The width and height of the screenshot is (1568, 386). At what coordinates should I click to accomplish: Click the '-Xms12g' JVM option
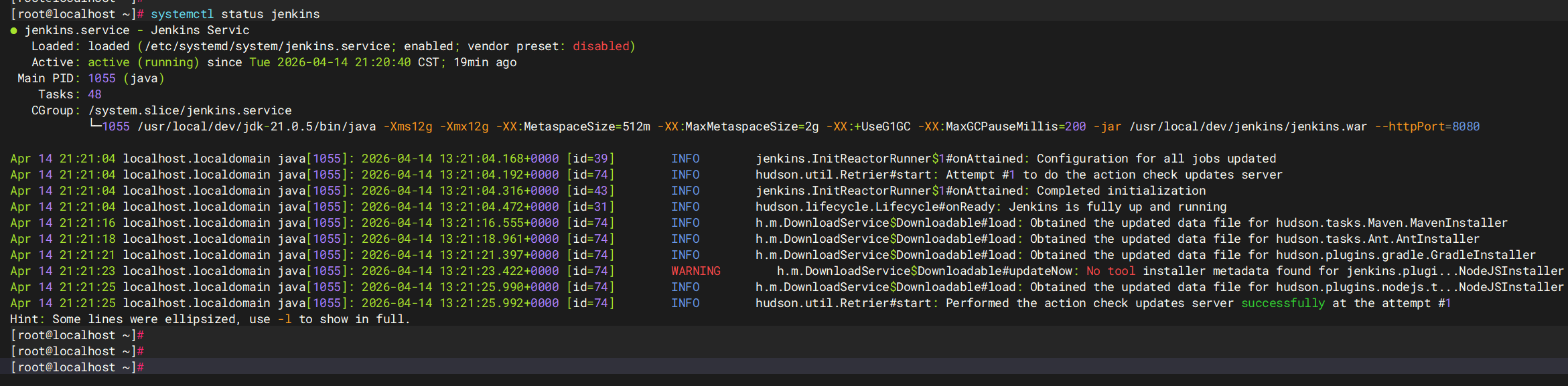tap(408, 126)
